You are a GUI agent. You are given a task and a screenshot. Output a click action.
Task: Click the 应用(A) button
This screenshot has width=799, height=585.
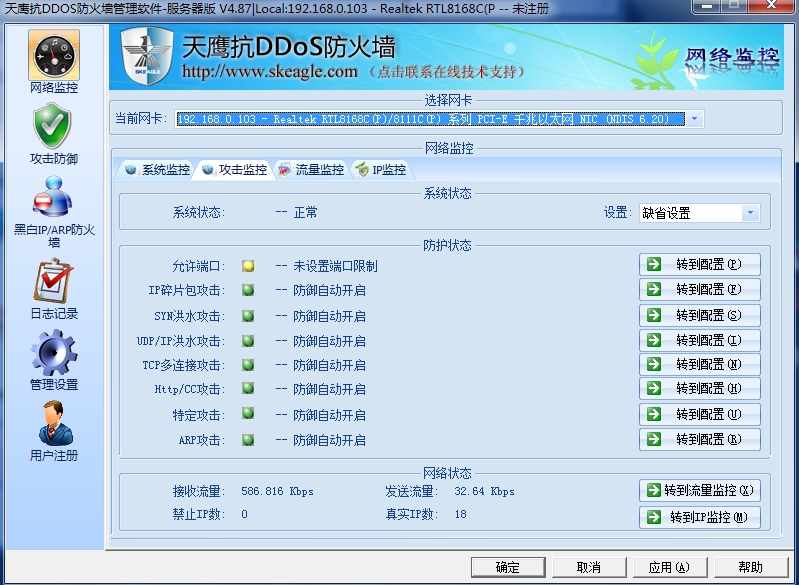tap(670, 567)
